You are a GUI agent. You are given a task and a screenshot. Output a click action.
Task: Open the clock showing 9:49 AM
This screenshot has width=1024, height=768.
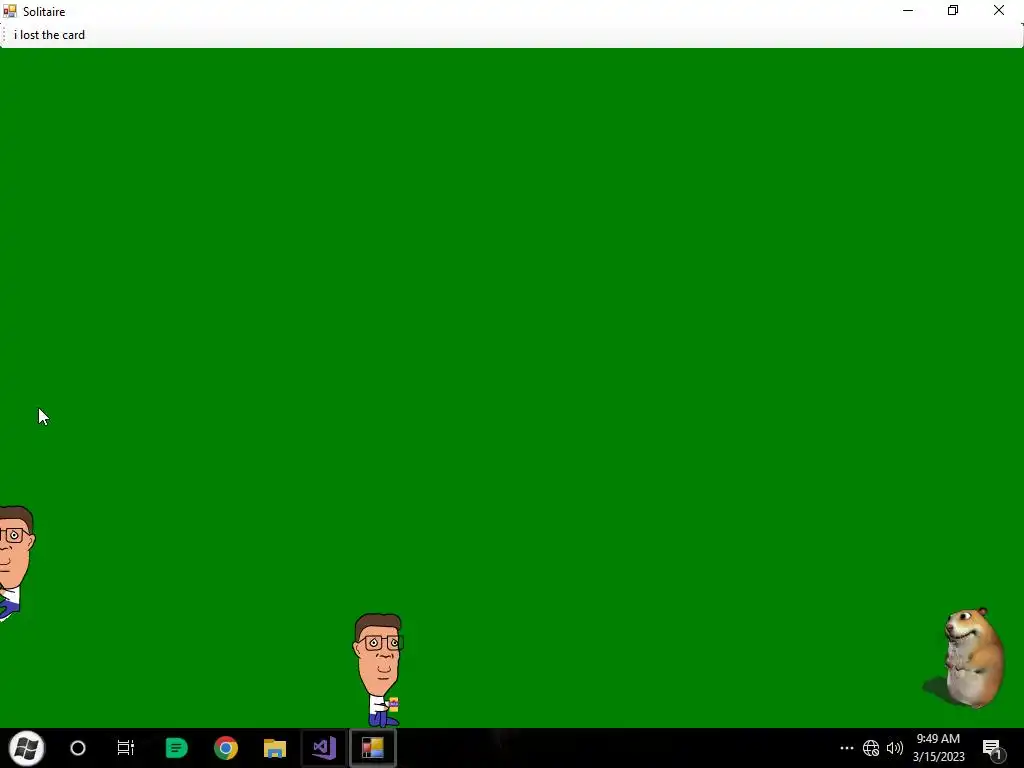[x=938, y=748]
